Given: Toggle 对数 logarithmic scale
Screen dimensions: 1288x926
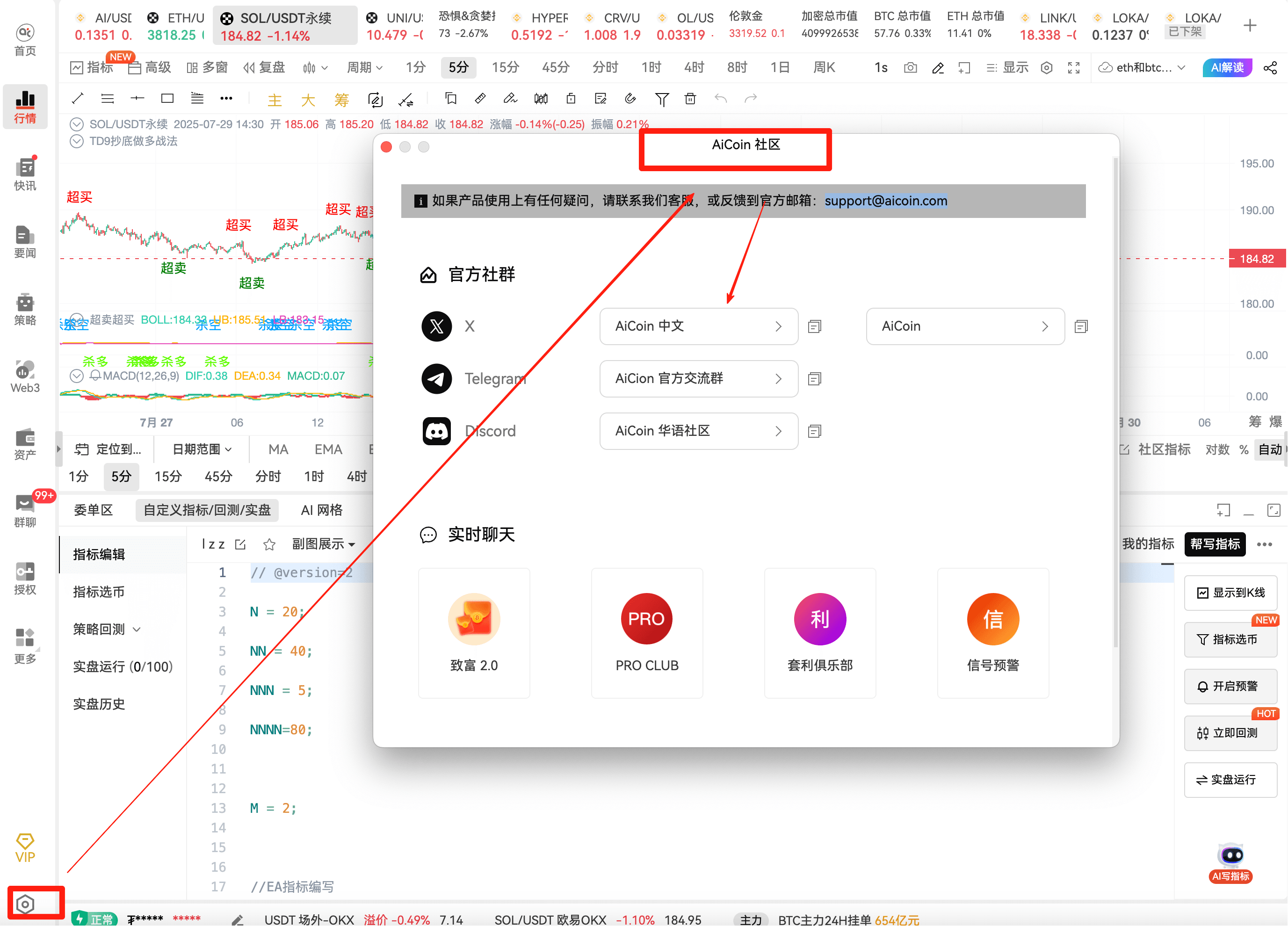Looking at the screenshot, I should click(1217, 449).
